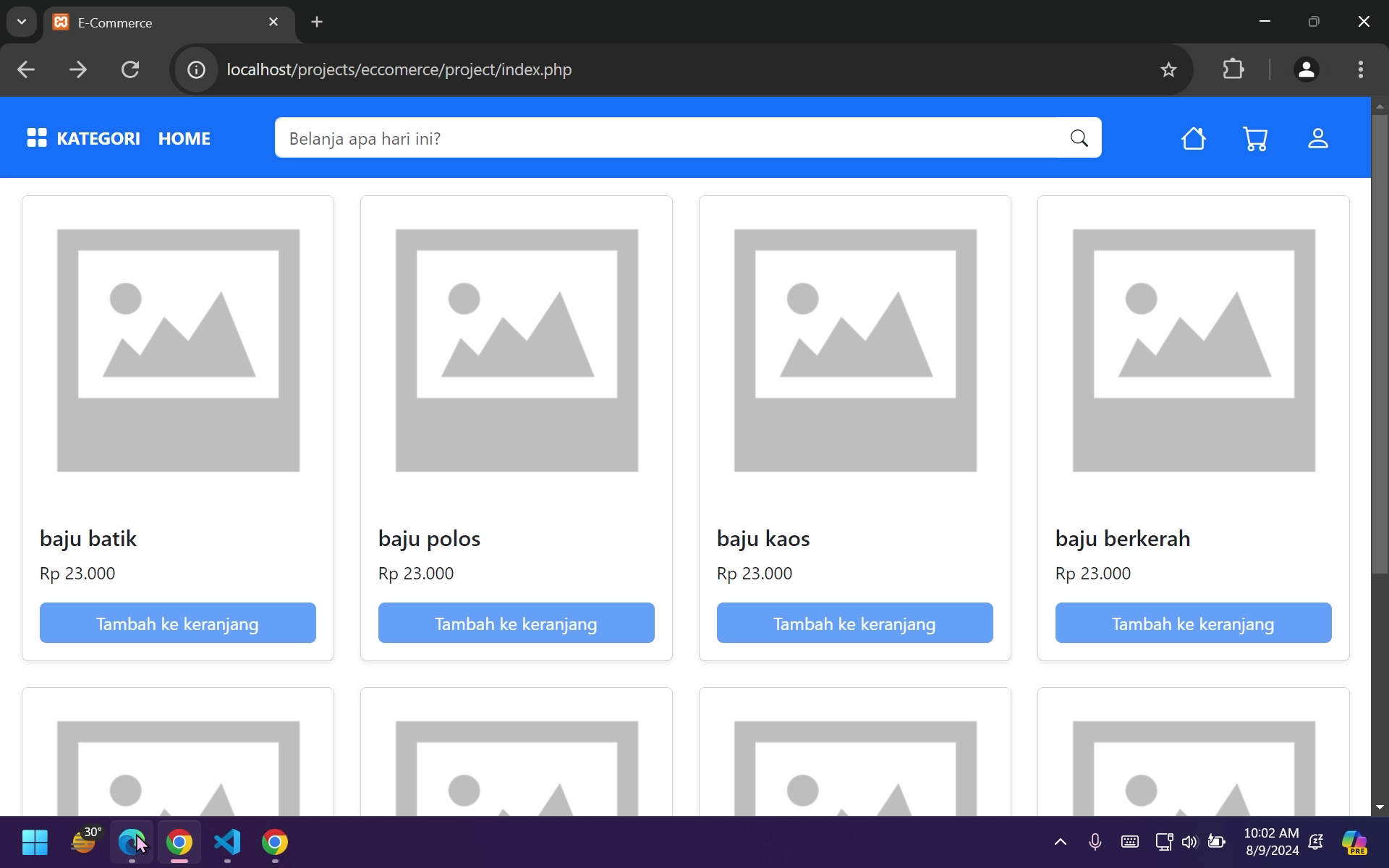Bookmark this page with the star icon
Screen dimensions: 1389x868
(1168, 69)
